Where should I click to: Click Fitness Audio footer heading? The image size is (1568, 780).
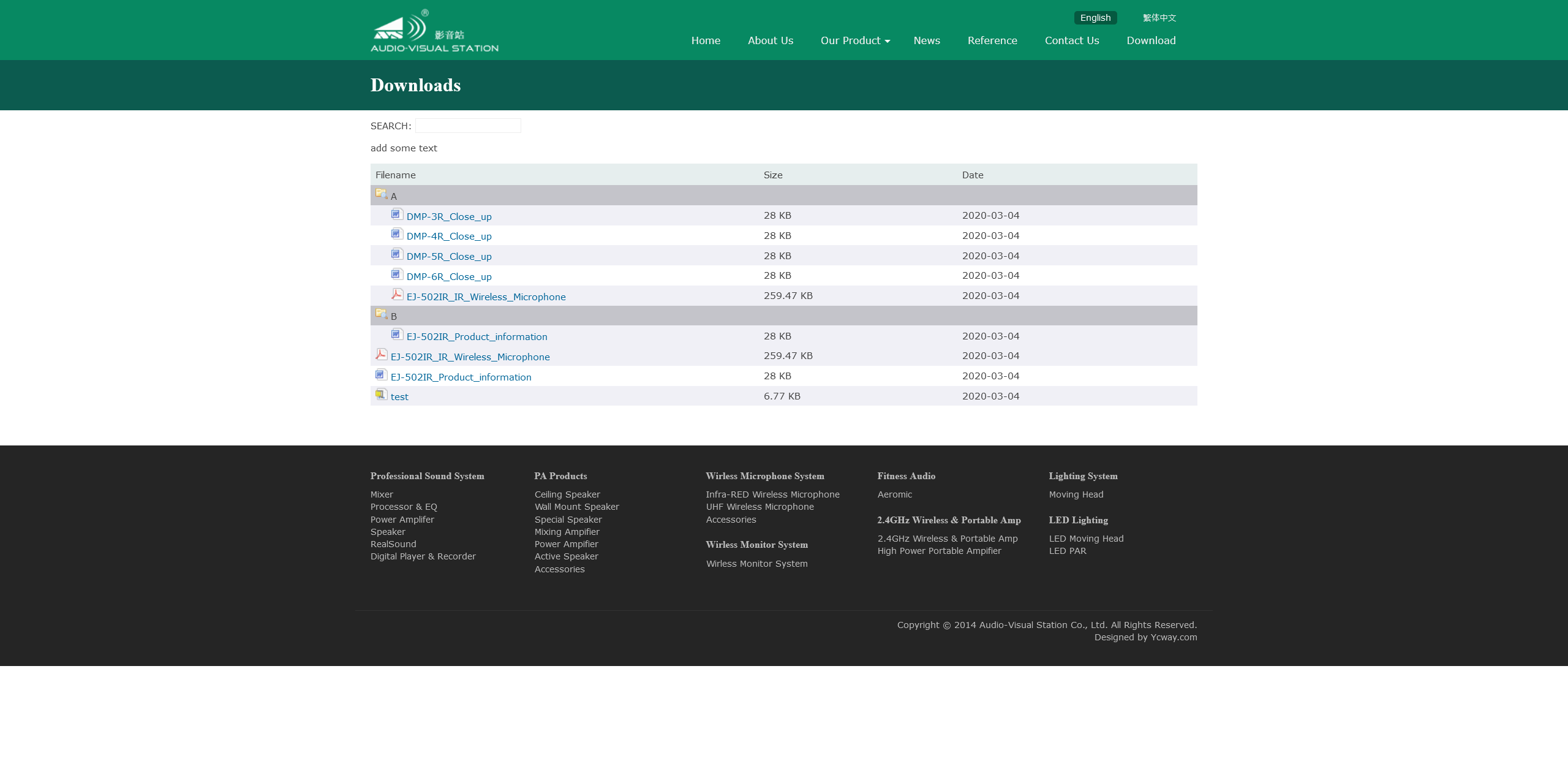click(x=906, y=476)
